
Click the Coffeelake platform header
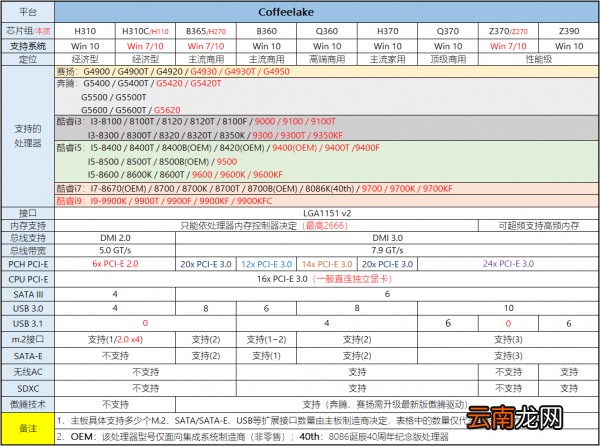pos(327,12)
